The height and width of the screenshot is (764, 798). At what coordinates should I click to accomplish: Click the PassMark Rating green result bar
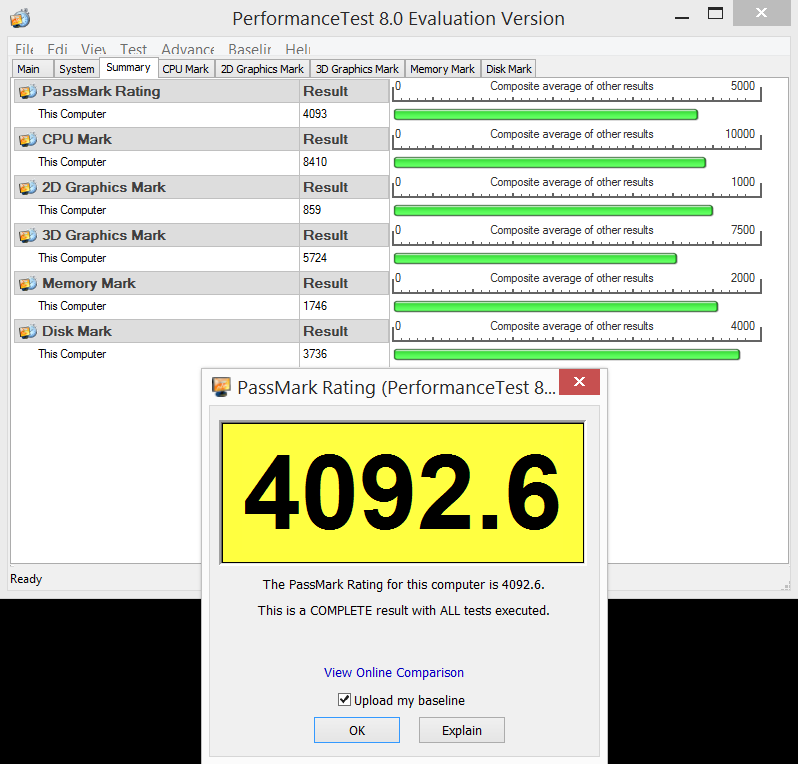pos(546,115)
